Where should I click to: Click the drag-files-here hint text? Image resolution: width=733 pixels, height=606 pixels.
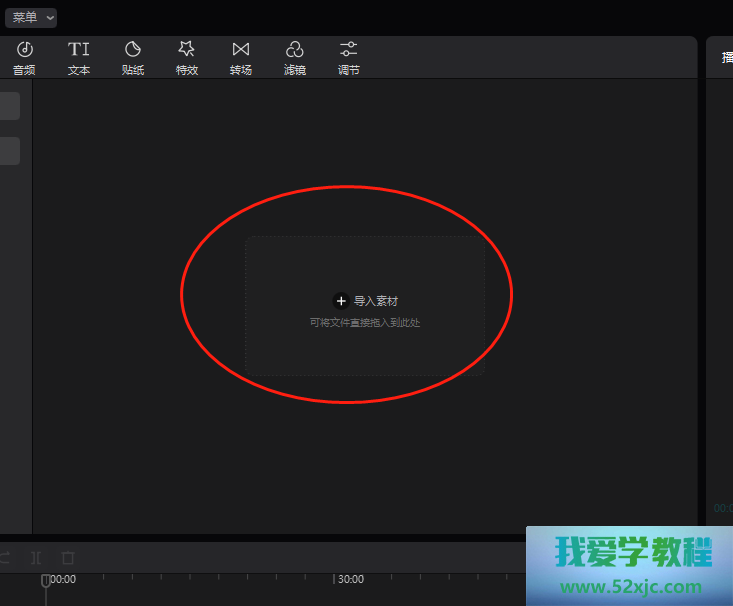pyautogui.click(x=365, y=323)
